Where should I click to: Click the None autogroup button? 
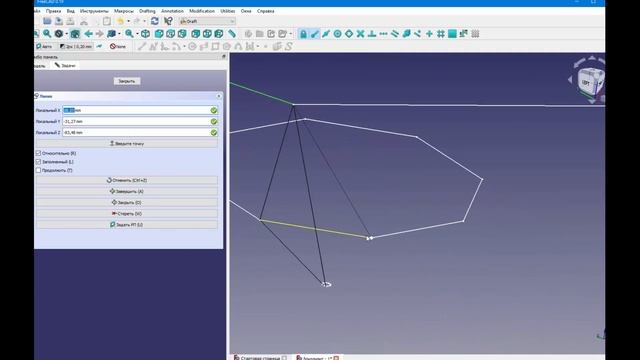click(x=118, y=47)
